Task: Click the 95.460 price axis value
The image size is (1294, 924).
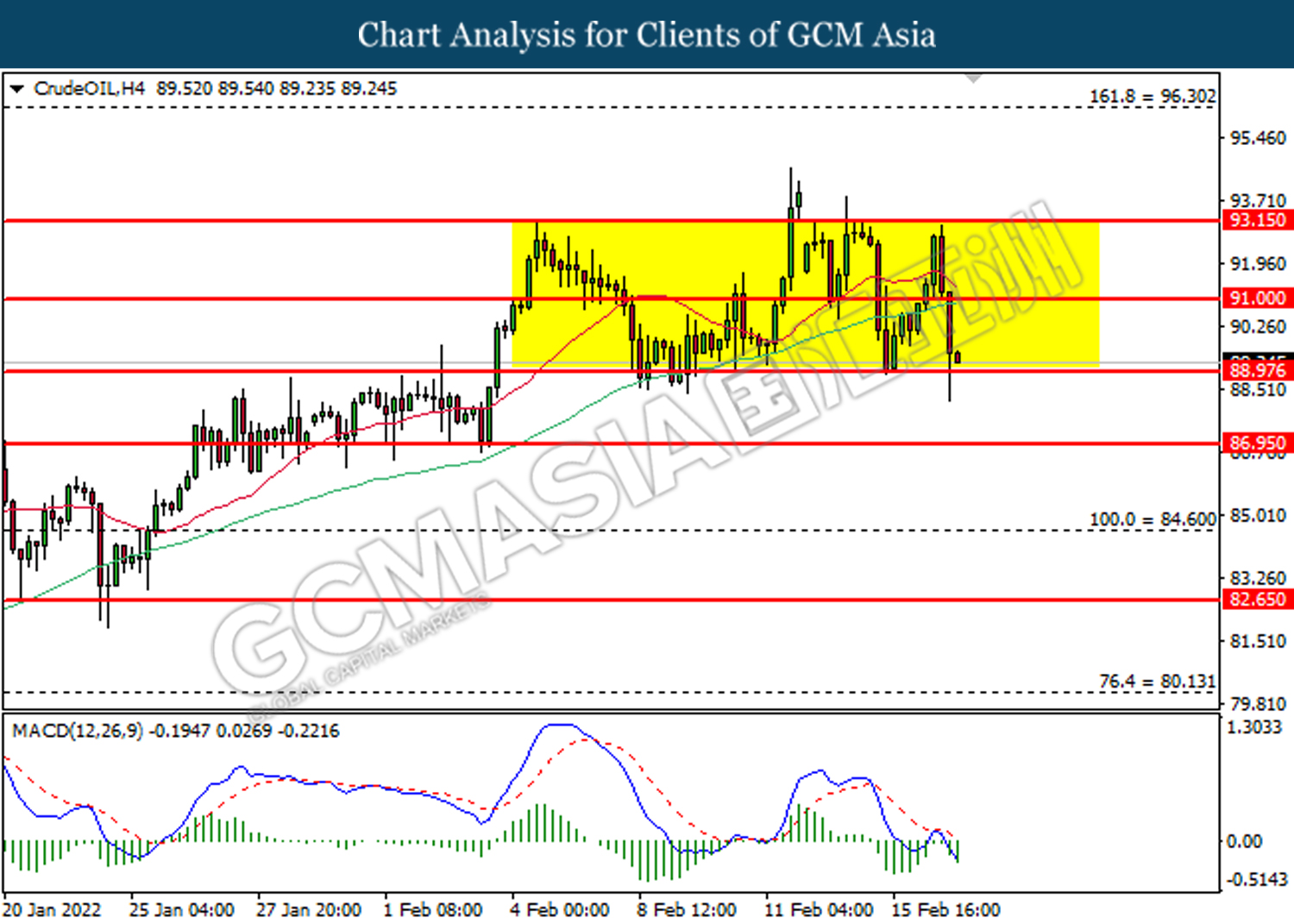Action: 1258,138
